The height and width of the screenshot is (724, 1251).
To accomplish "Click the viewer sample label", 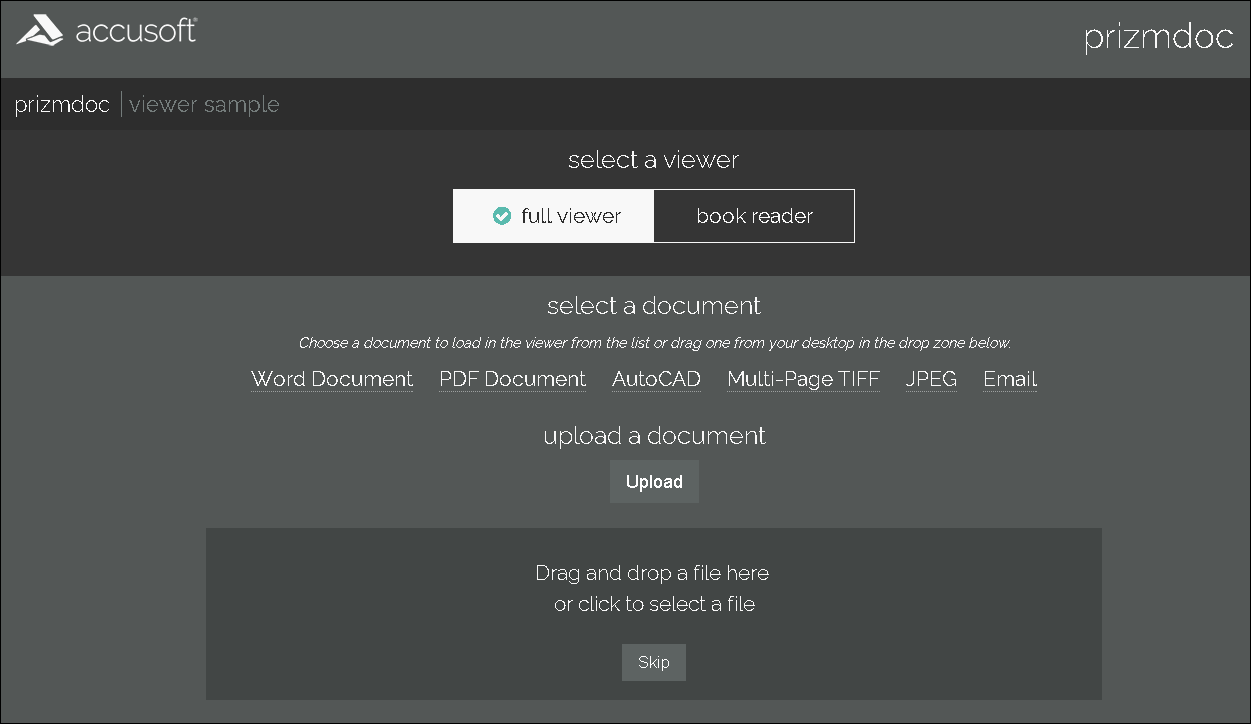I will pyautogui.click(x=204, y=103).
